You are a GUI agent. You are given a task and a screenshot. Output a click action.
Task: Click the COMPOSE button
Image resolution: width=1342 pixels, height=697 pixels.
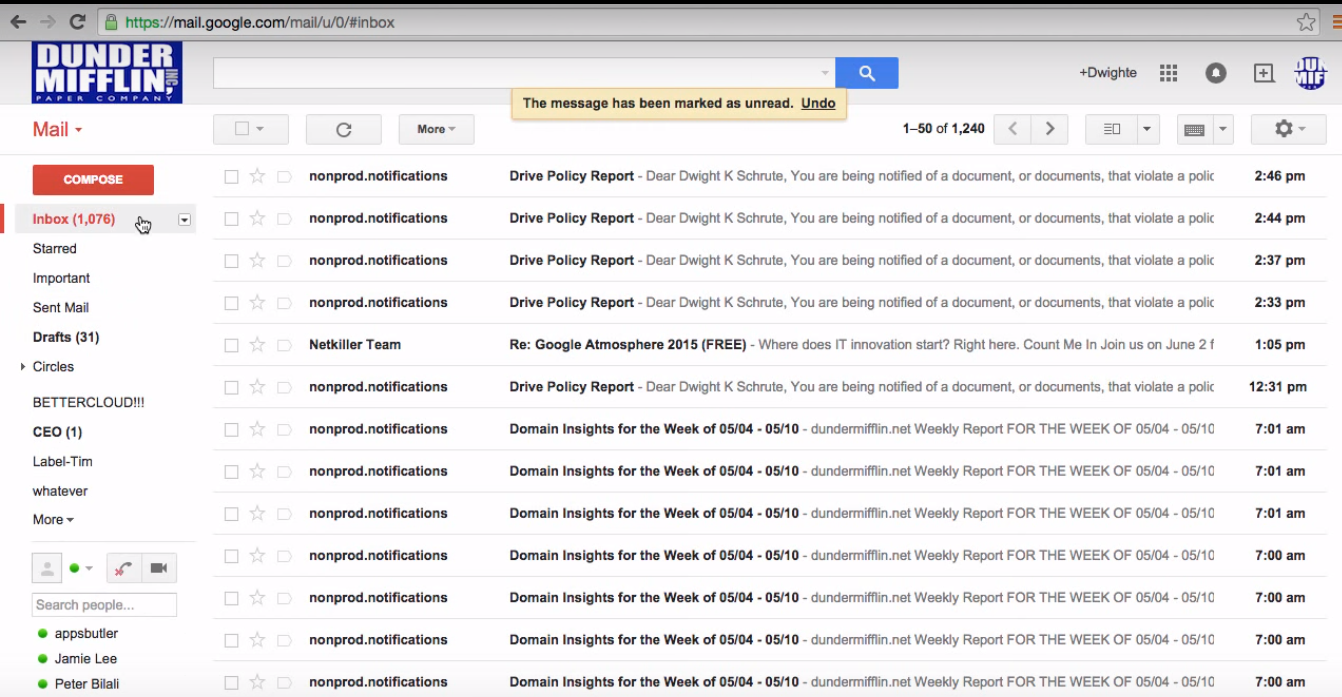point(93,180)
